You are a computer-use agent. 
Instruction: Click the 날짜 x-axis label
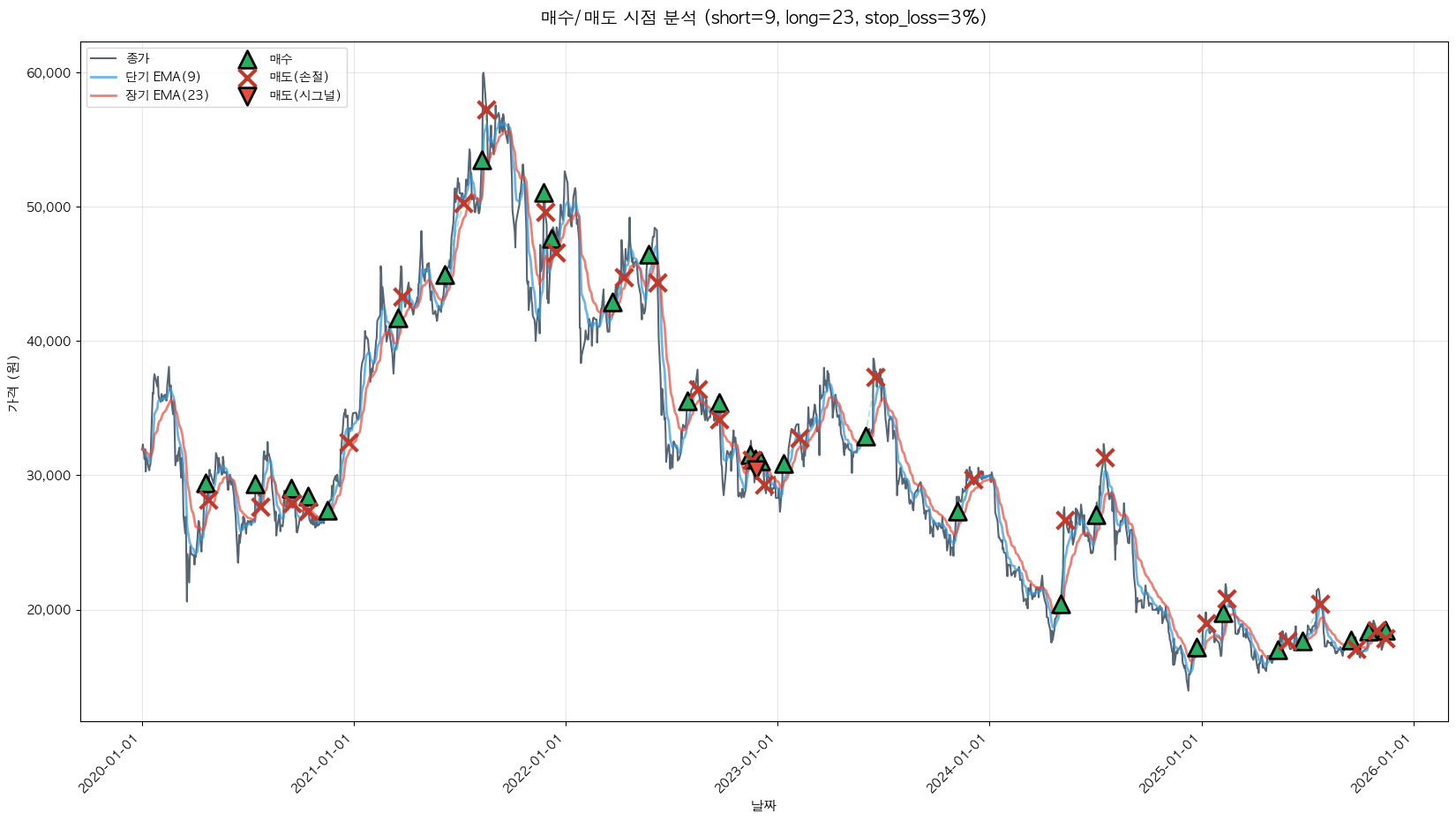pos(763,805)
